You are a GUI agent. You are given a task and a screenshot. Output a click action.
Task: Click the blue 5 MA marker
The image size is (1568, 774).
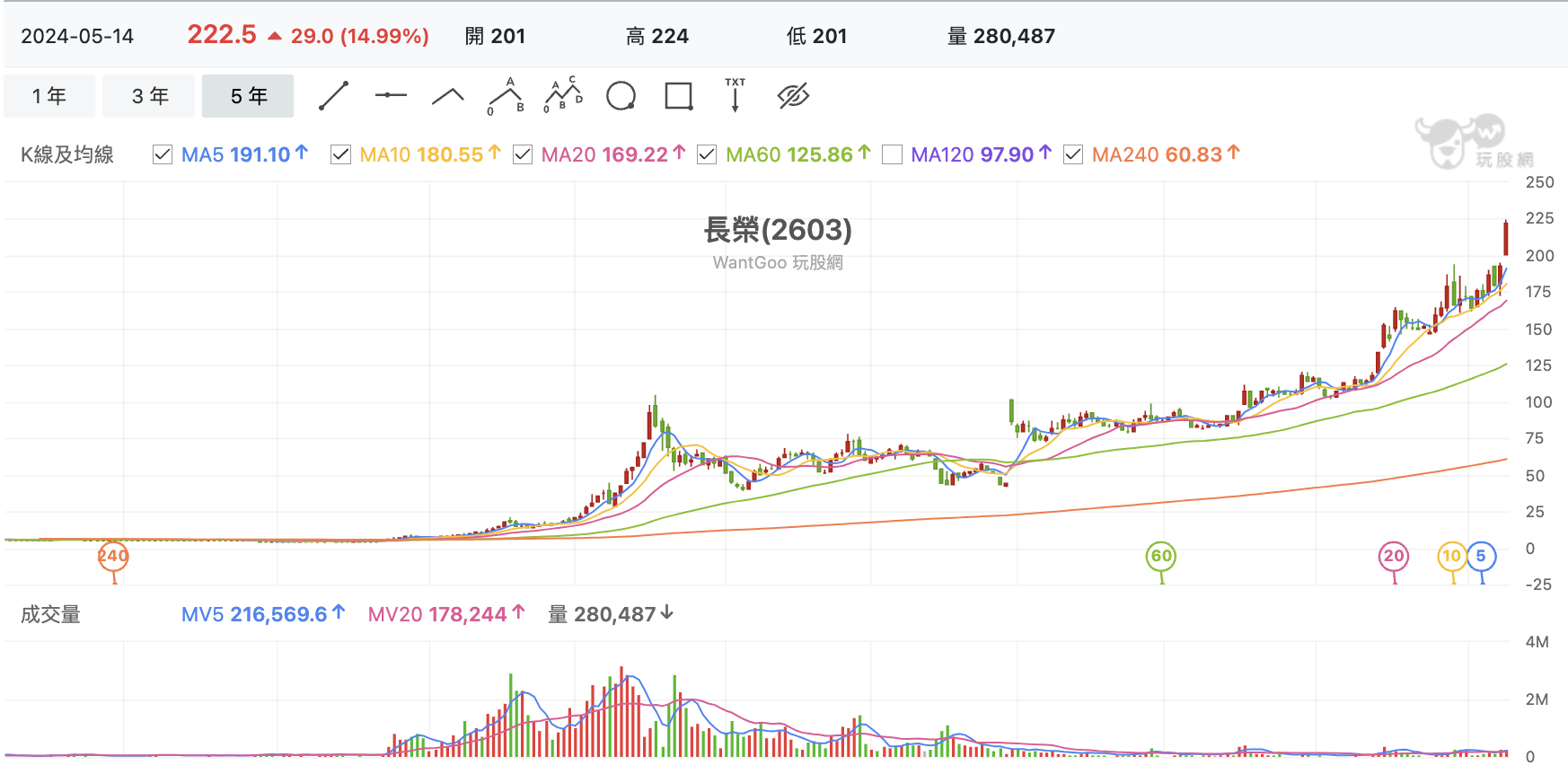[1481, 556]
